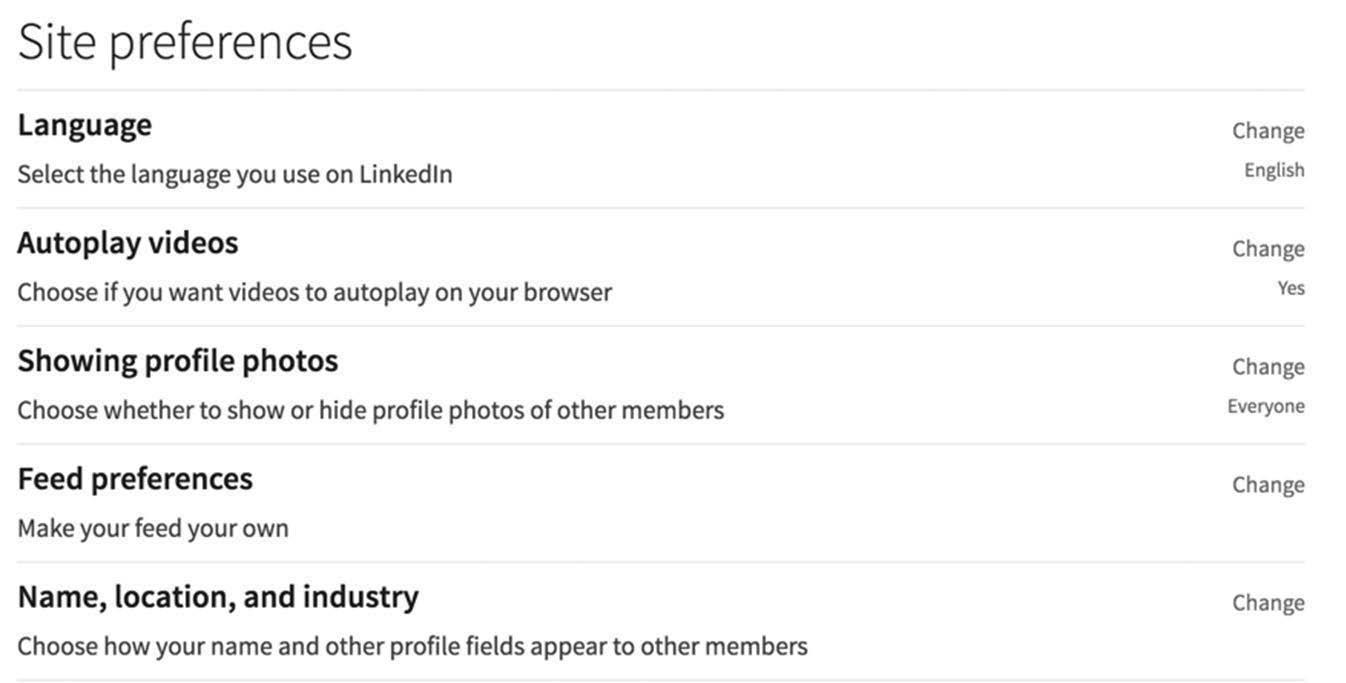Expand Showing profile photos heading

point(178,361)
